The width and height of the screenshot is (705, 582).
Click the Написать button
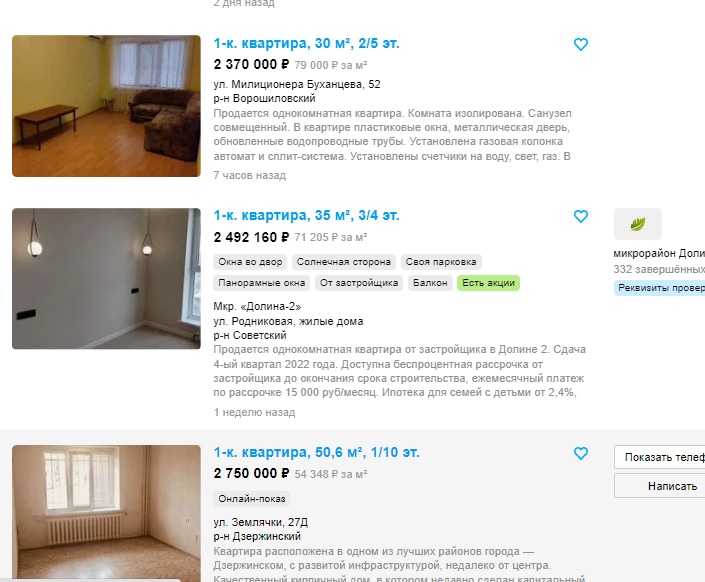point(660,486)
